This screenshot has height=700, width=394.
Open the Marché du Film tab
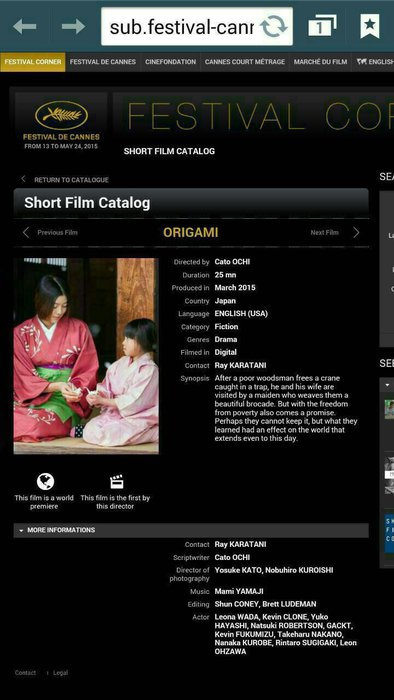[320, 62]
